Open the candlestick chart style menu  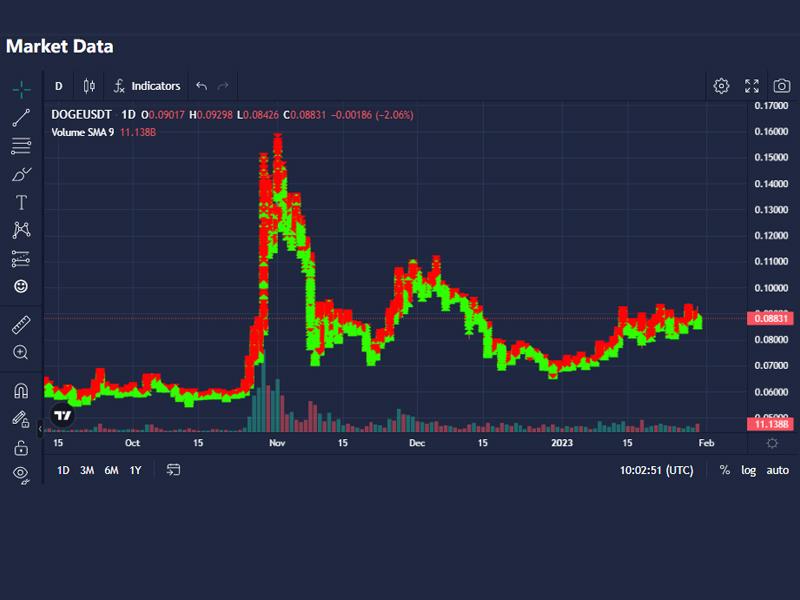89,86
